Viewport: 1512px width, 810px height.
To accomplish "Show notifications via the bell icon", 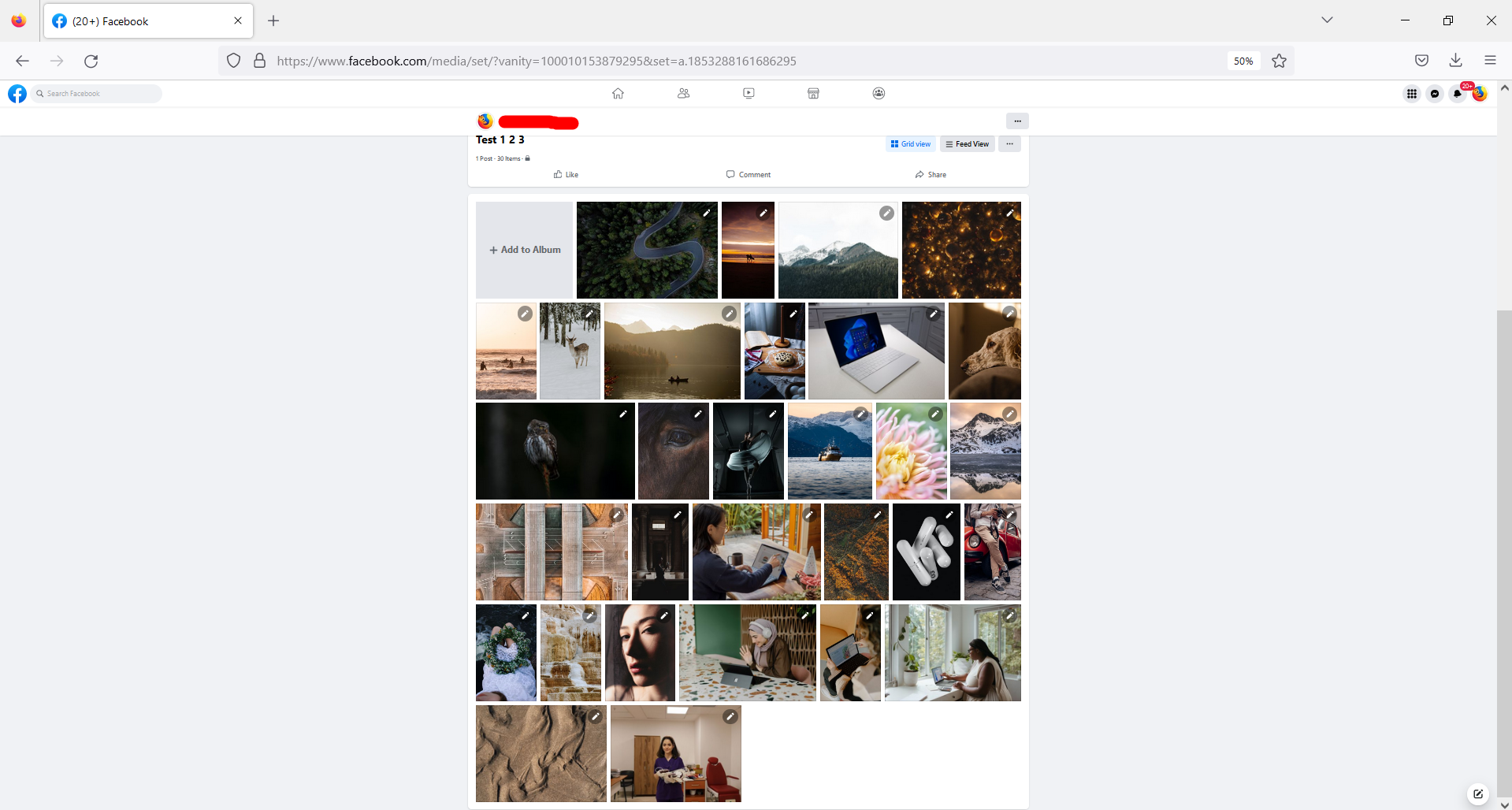I will 1457,93.
